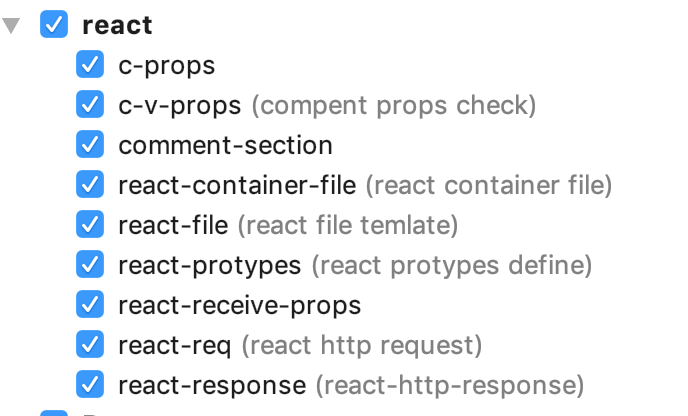Uncheck the react-receive-props checkbox
This screenshot has height=416, width=688.
point(90,304)
